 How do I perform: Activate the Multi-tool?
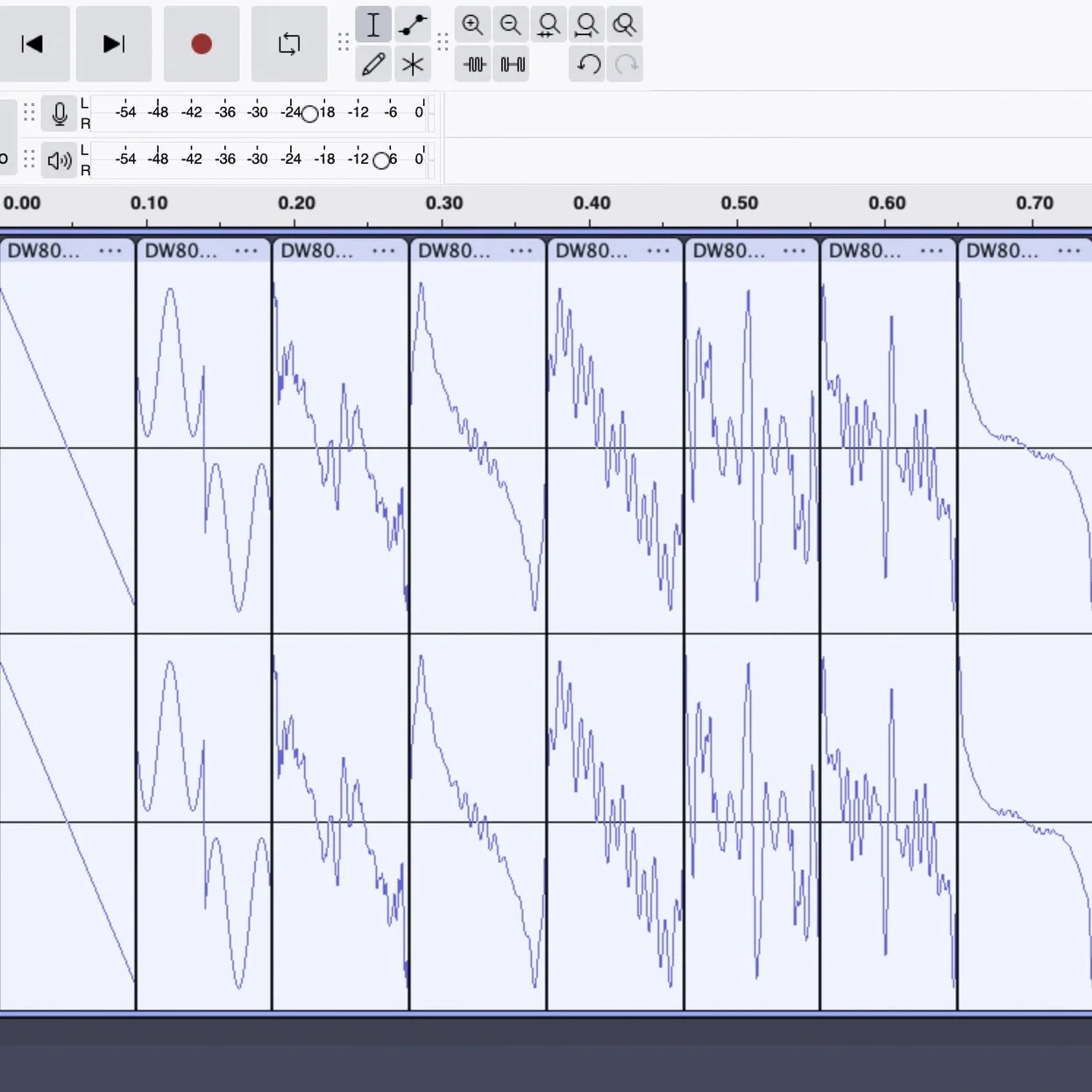click(412, 63)
